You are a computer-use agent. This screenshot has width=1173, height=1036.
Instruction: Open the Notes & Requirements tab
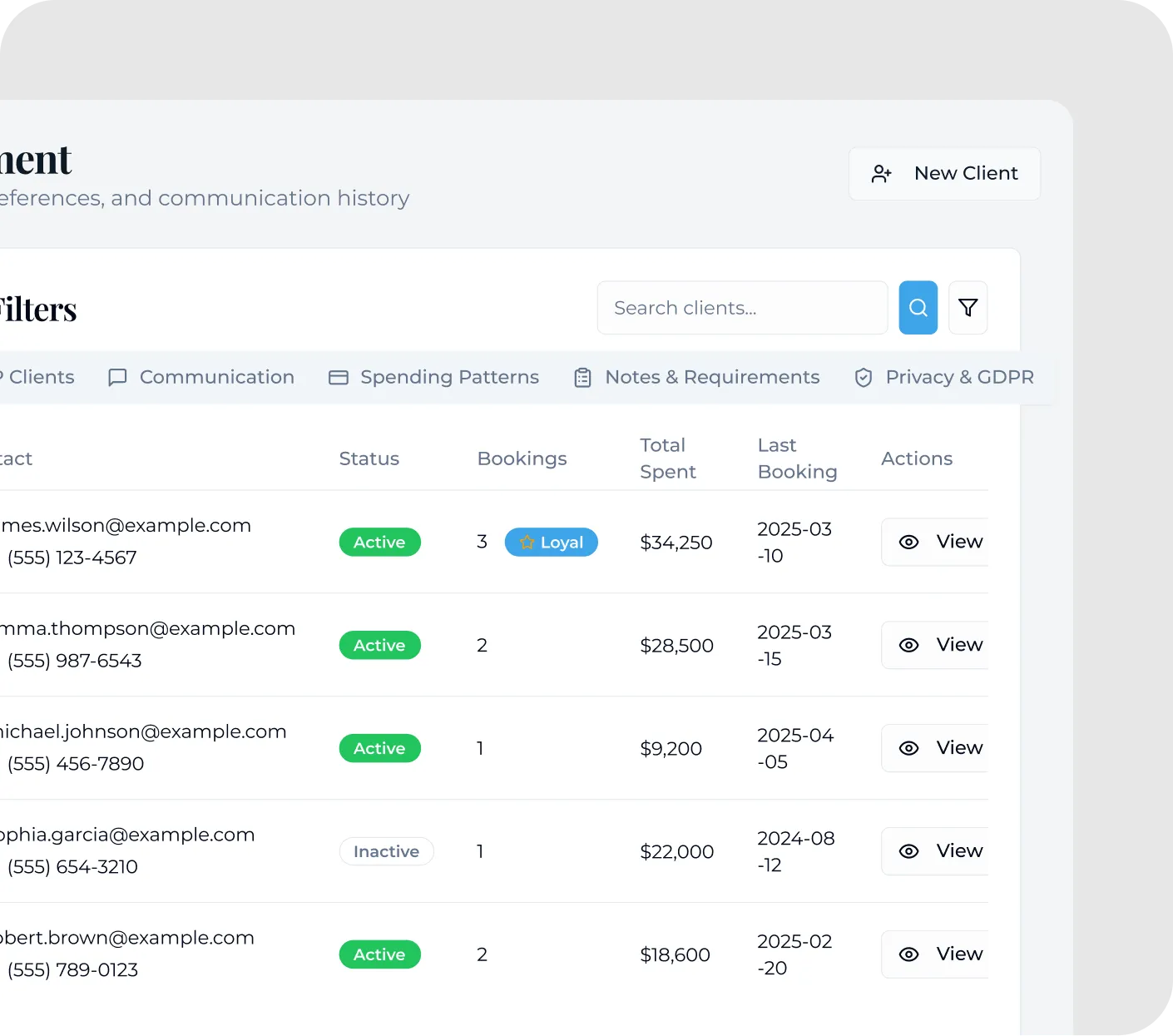[697, 377]
